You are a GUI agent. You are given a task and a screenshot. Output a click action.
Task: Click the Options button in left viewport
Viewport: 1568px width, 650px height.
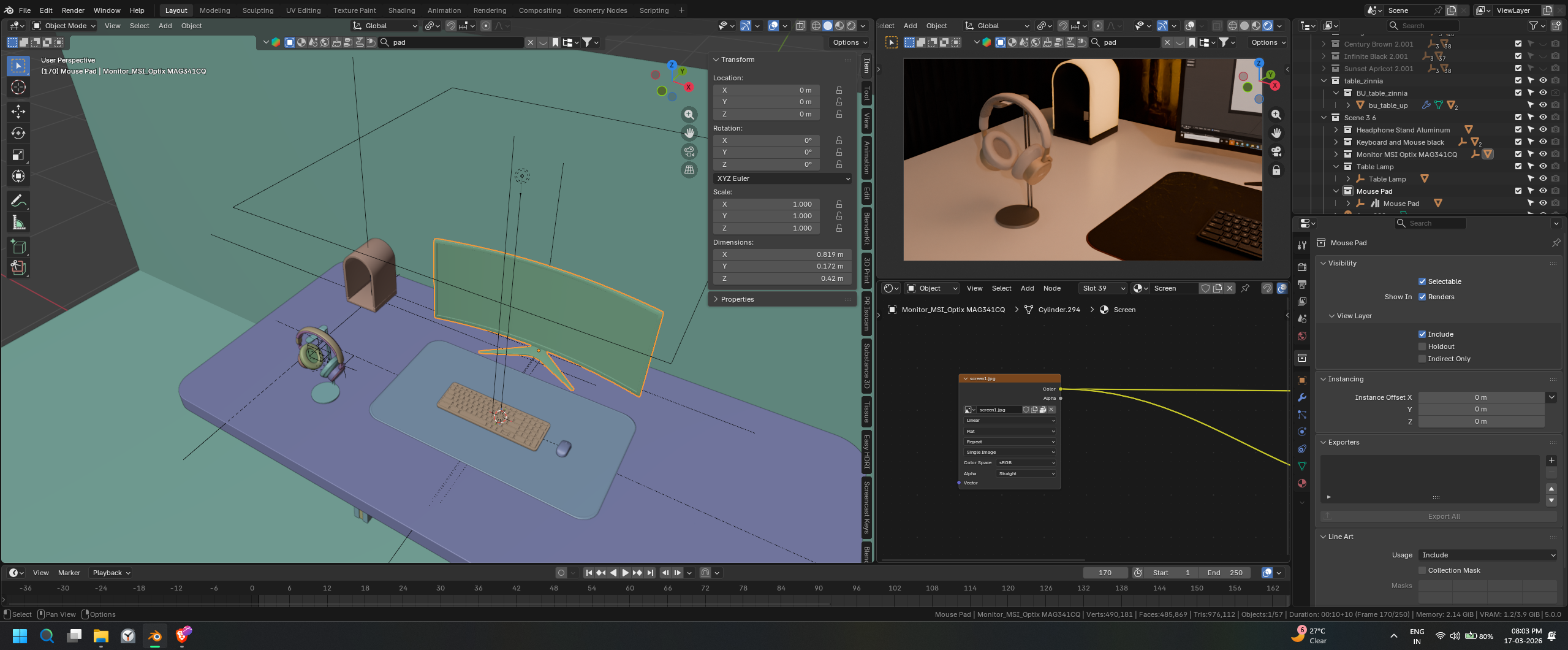850,42
